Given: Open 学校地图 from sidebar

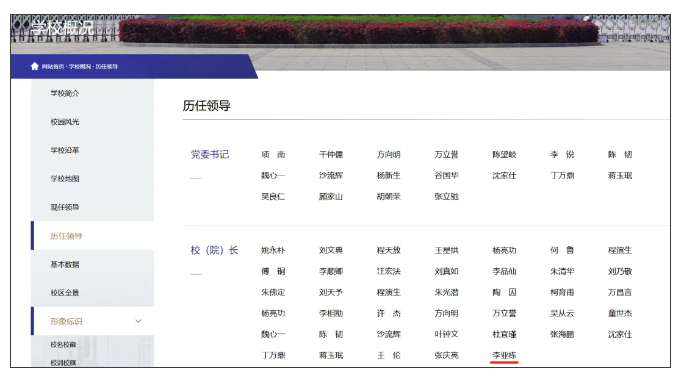Looking at the screenshot, I should click(x=65, y=179).
